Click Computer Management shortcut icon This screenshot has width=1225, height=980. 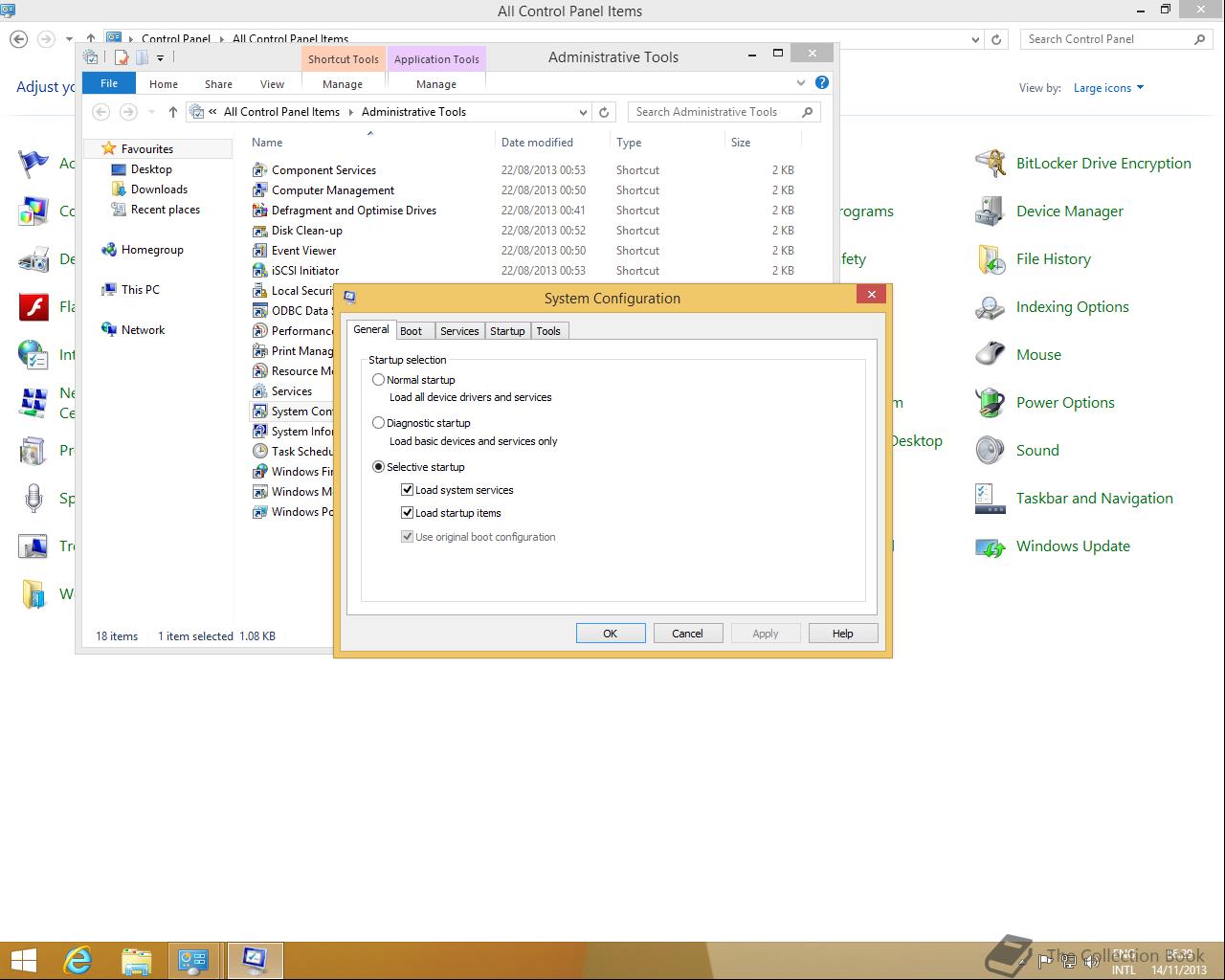point(259,190)
